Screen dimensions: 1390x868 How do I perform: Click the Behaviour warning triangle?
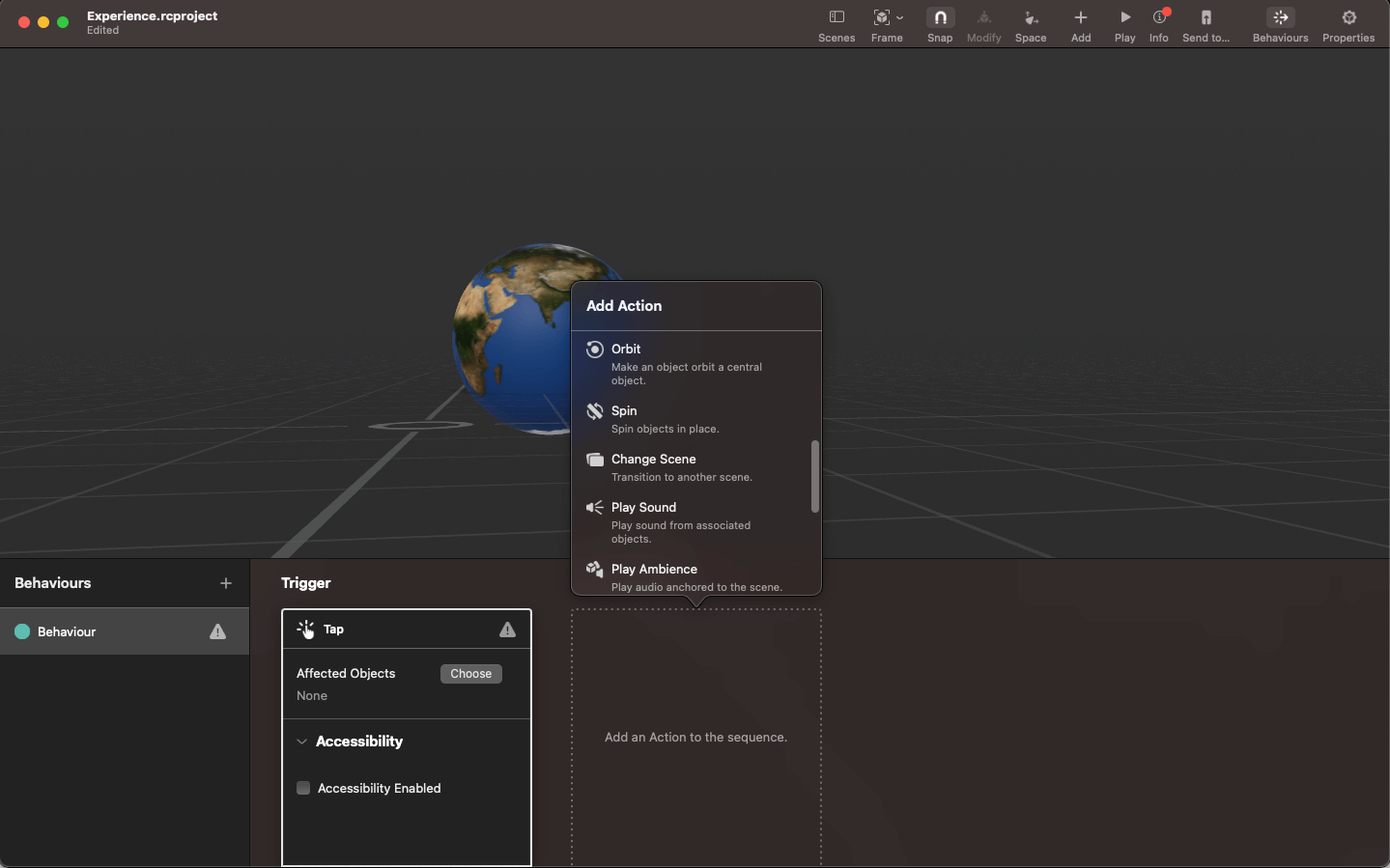218,631
